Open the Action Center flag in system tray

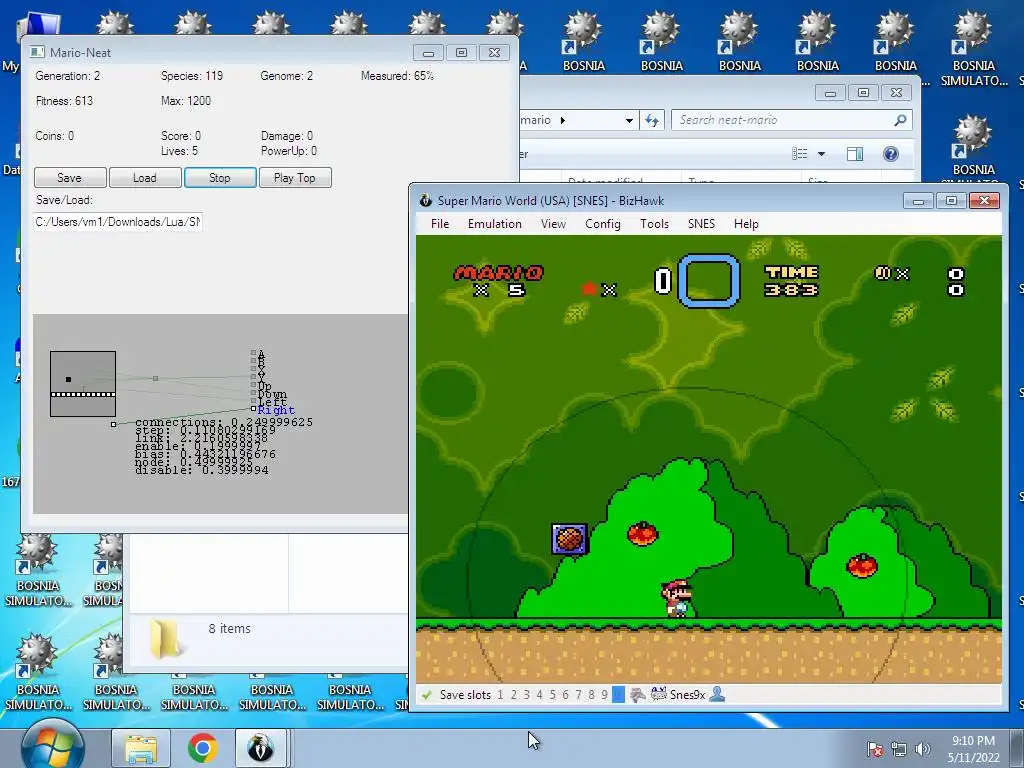click(875, 749)
